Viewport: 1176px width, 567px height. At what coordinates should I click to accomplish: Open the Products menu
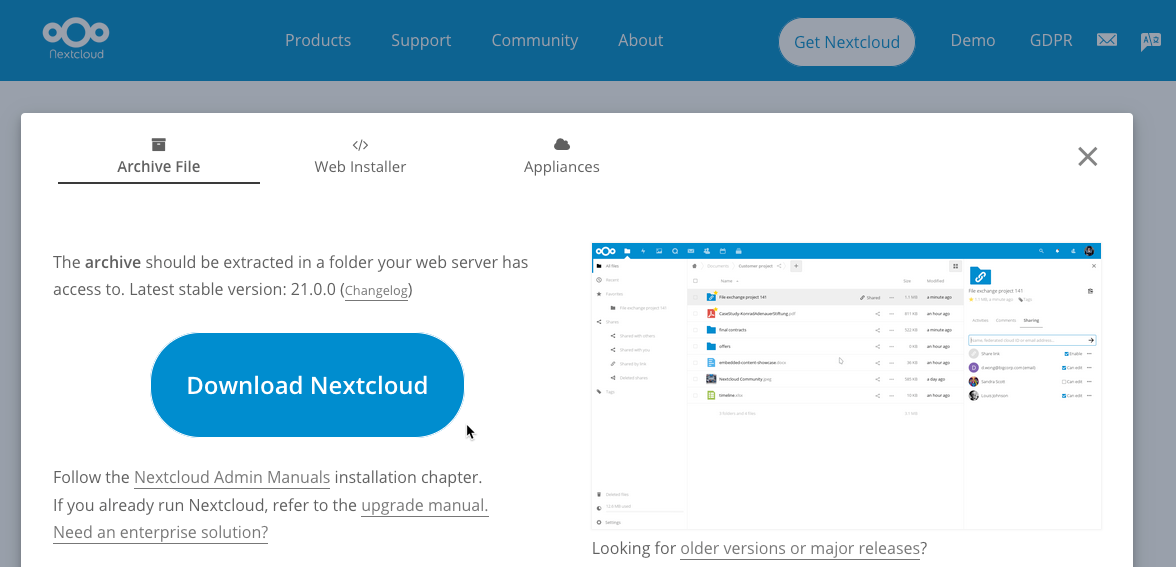point(318,40)
